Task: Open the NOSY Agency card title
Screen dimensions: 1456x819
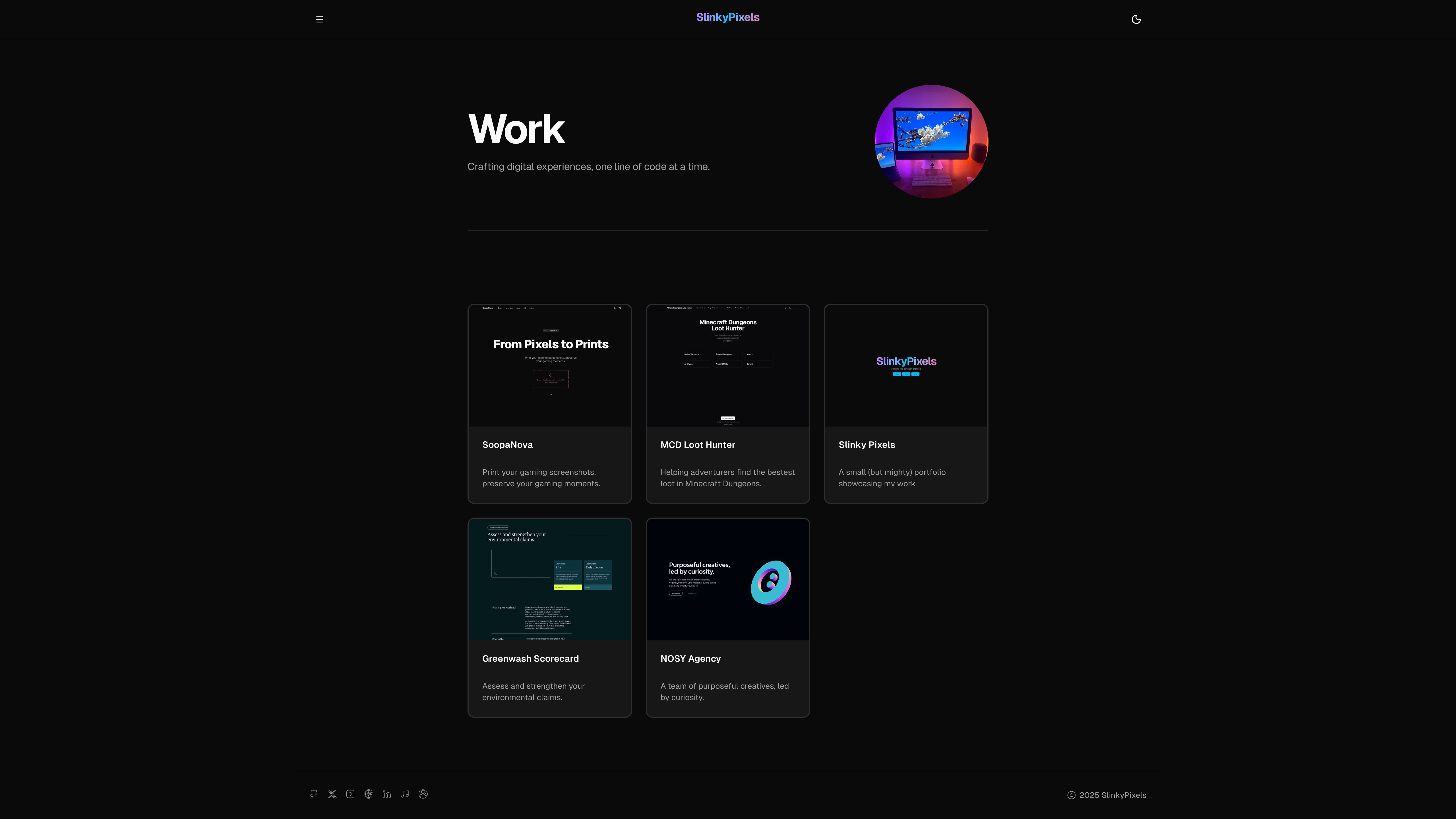Action: (x=690, y=659)
